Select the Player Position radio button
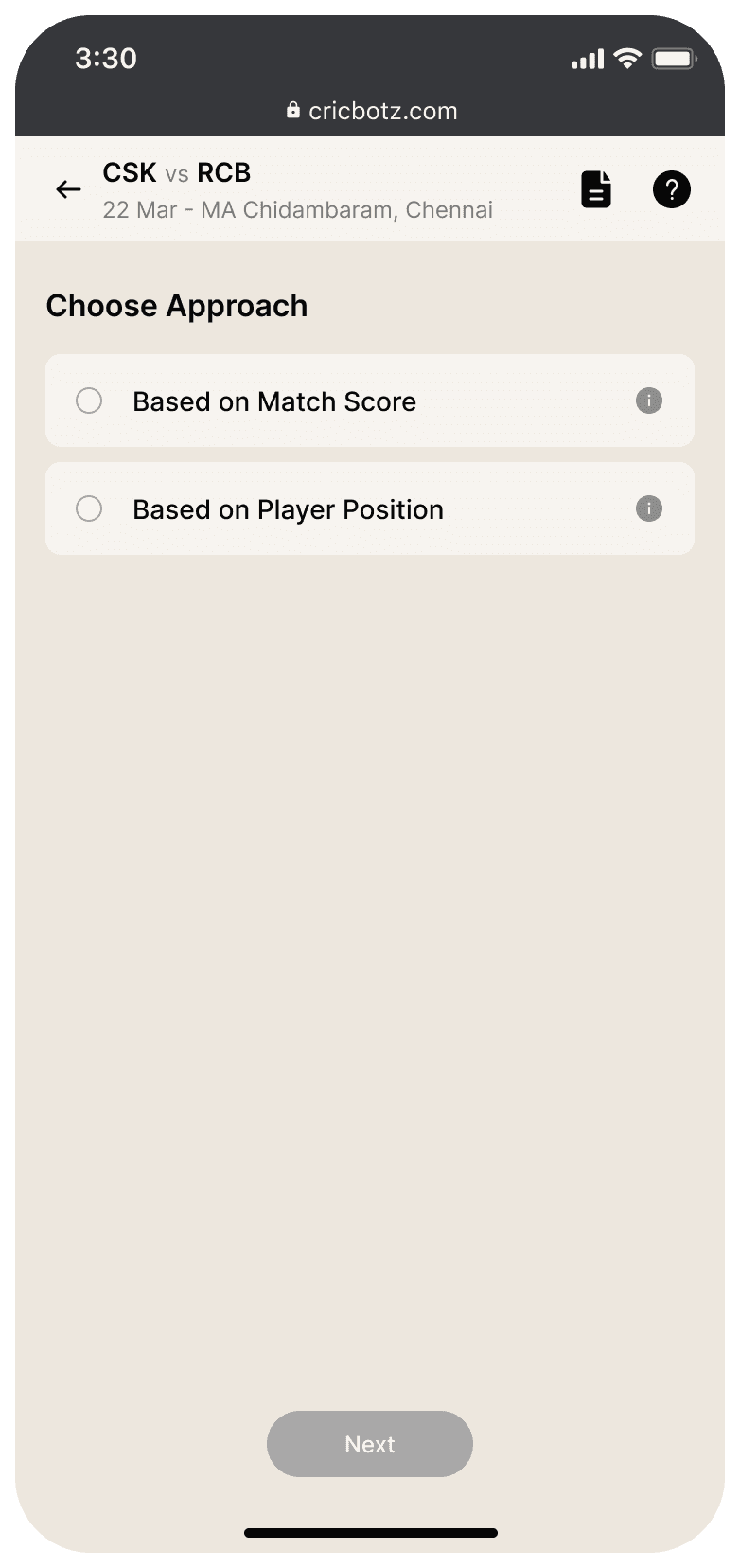Viewport: 740px width, 1568px height. tap(89, 508)
